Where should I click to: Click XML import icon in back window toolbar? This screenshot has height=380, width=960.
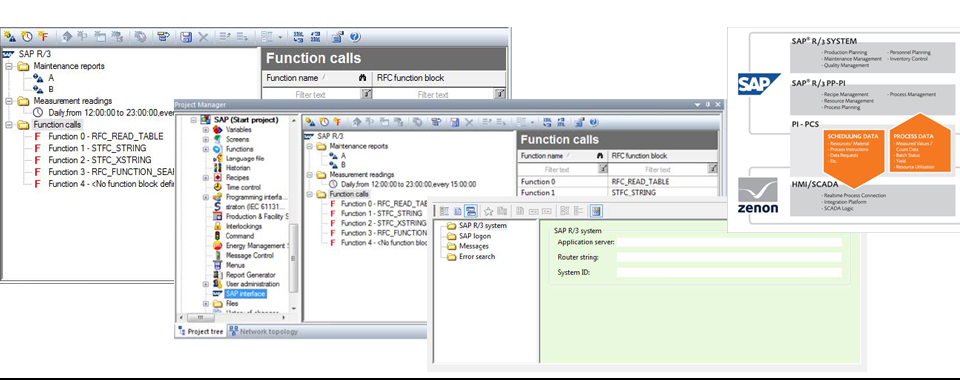tap(315, 37)
